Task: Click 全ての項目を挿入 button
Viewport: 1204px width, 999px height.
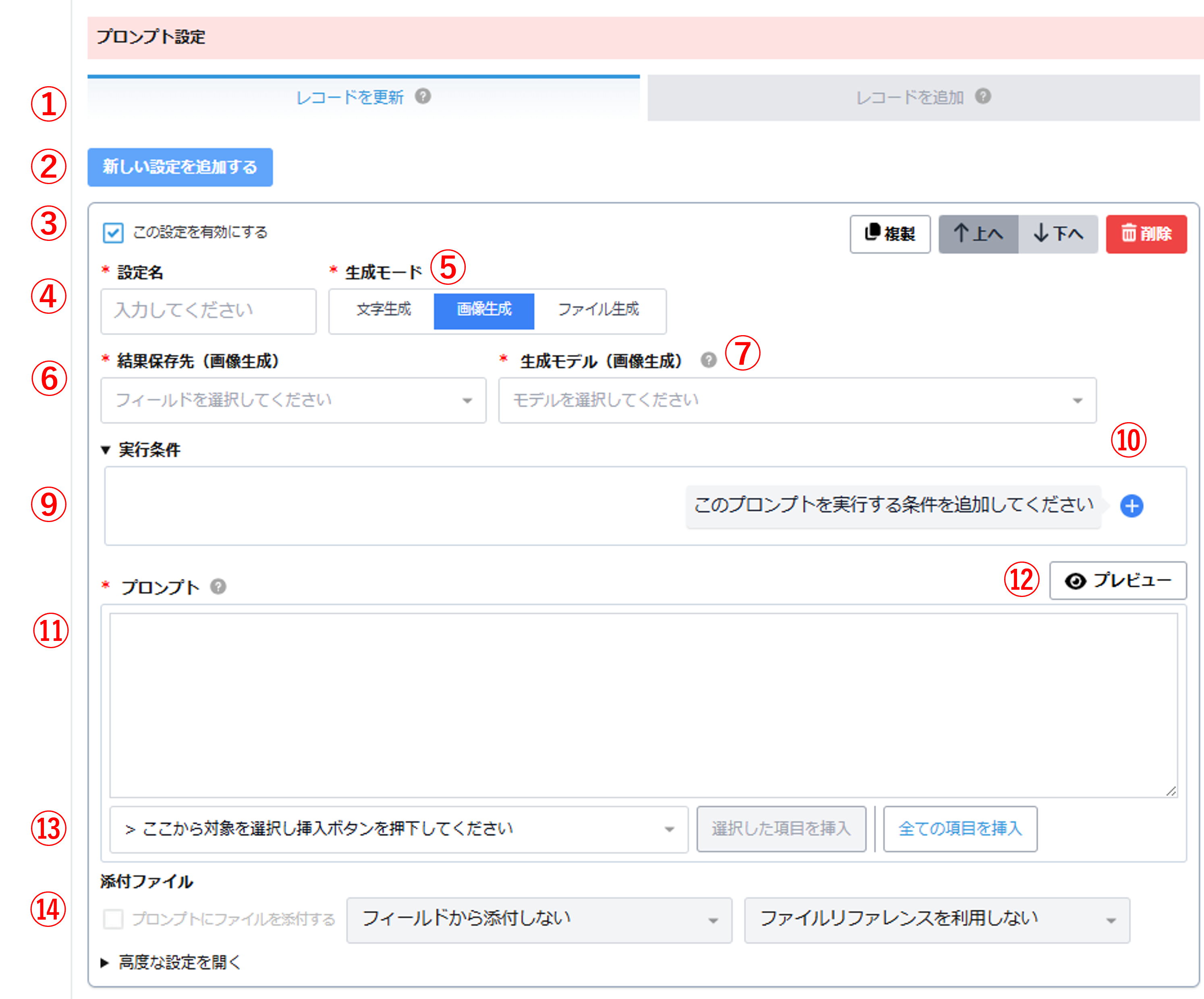Action: pyautogui.click(x=960, y=829)
